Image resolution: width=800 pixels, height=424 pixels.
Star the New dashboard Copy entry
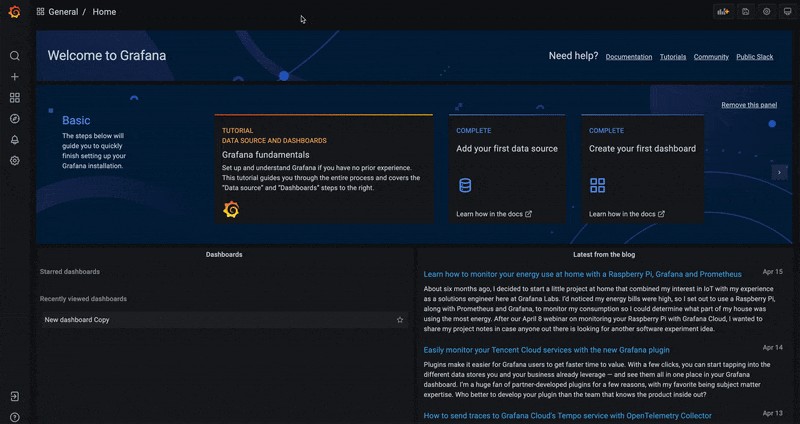pyautogui.click(x=400, y=320)
